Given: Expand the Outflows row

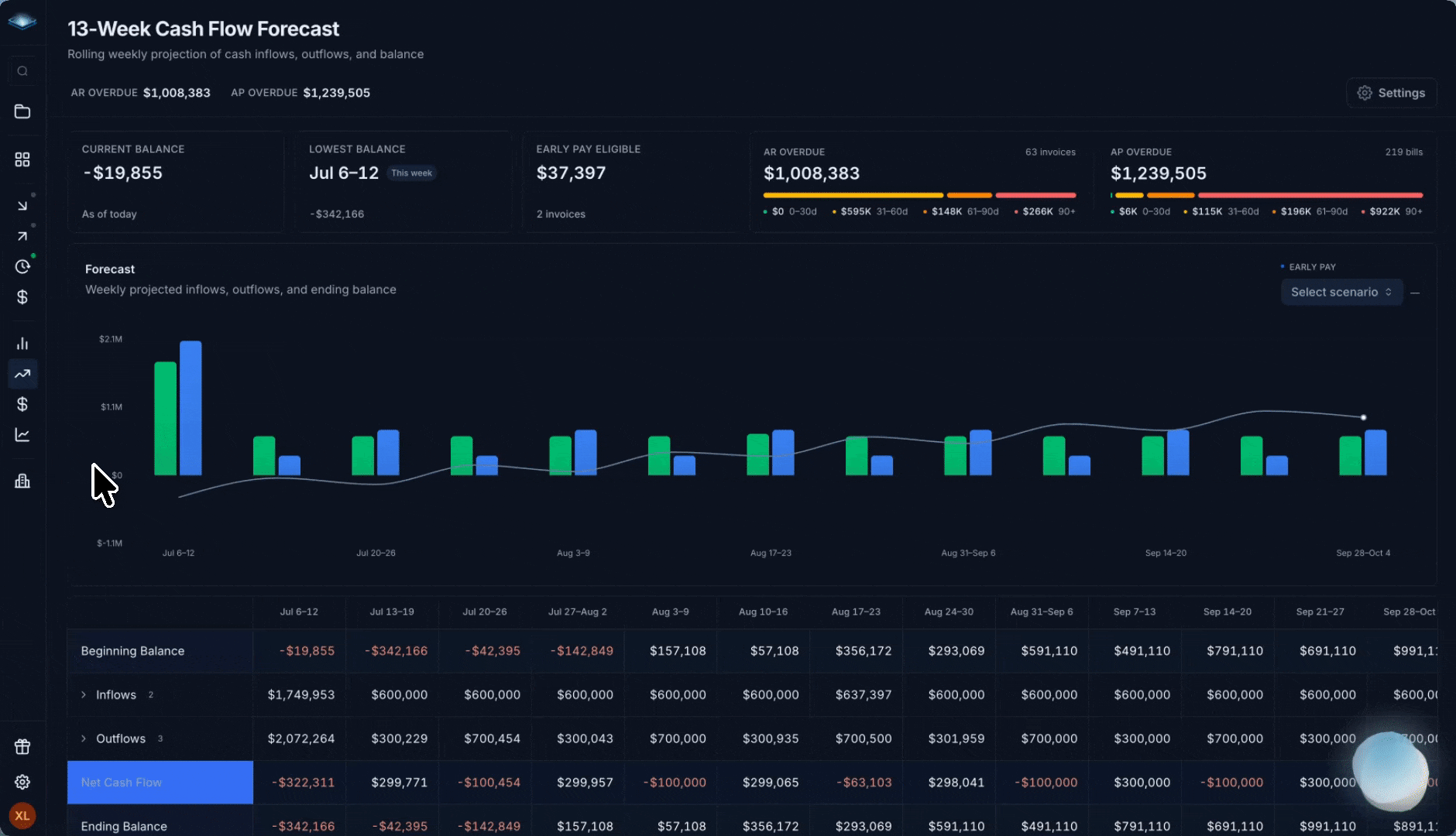Looking at the screenshot, I should 84,738.
